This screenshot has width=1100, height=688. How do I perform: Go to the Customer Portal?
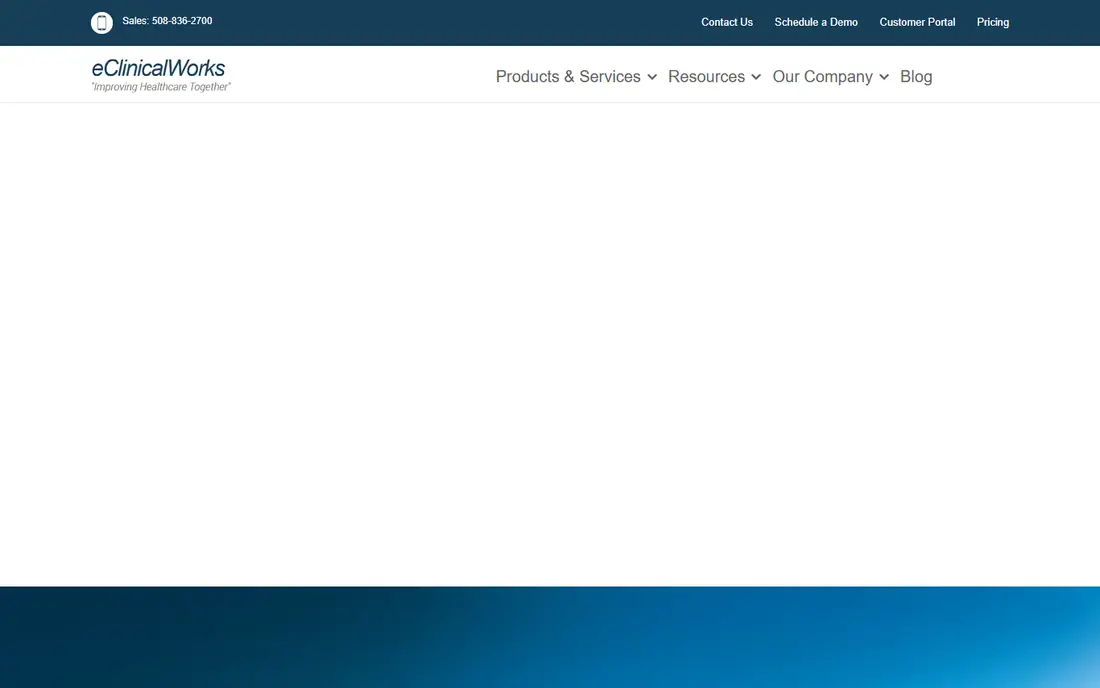[917, 22]
